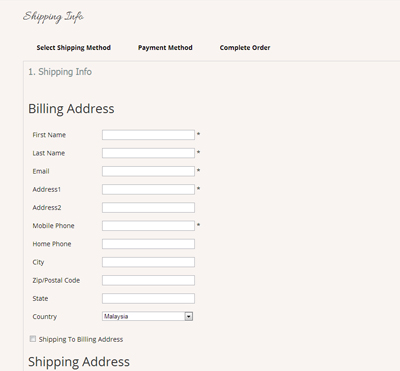Click the City text field
This screenshot has width=400, height=371.
click(x=148, y=262)
